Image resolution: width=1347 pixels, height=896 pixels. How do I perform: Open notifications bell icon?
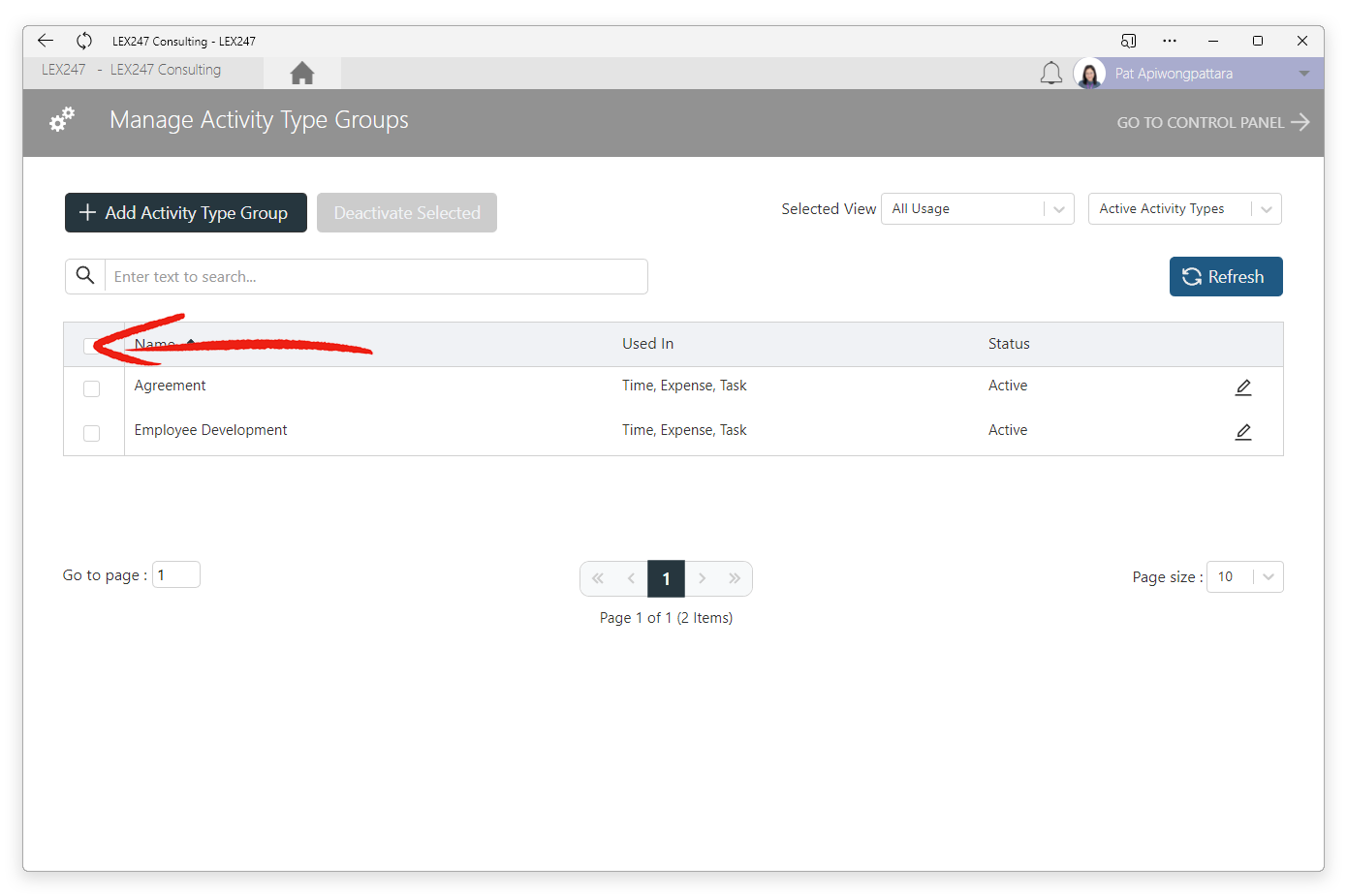tap(1050, 74)
